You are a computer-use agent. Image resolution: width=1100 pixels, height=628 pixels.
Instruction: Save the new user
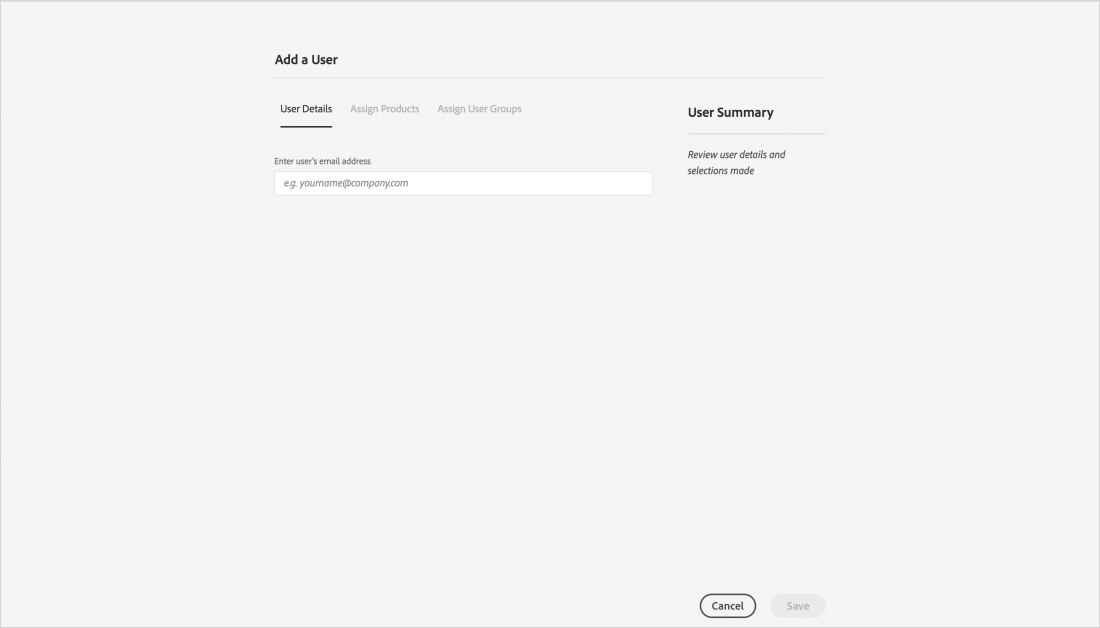pyautogui.click(x=798, y=606)
